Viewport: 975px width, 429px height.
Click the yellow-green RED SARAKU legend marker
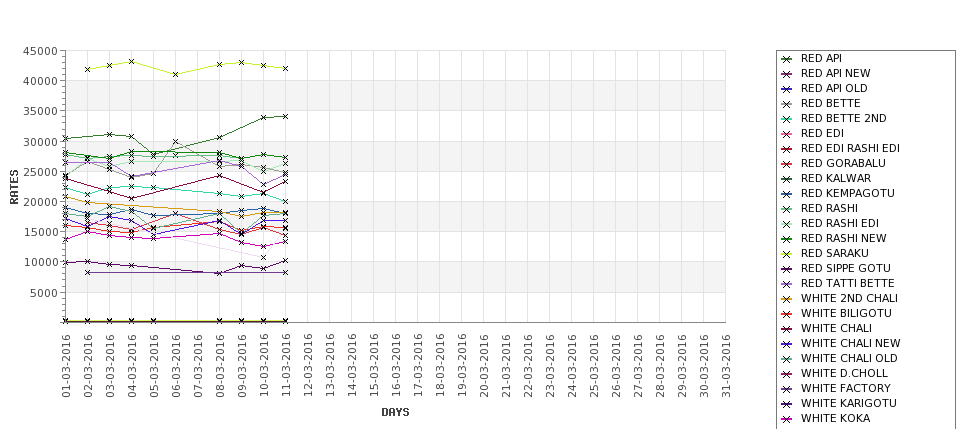(787, 254)
